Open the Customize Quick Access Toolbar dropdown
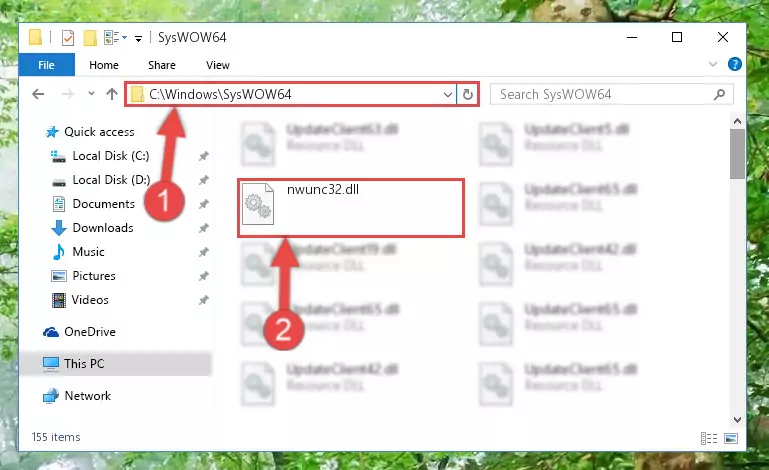Viewport: 769px width, 470px height. pyautogui.click(x=139, y=39)
